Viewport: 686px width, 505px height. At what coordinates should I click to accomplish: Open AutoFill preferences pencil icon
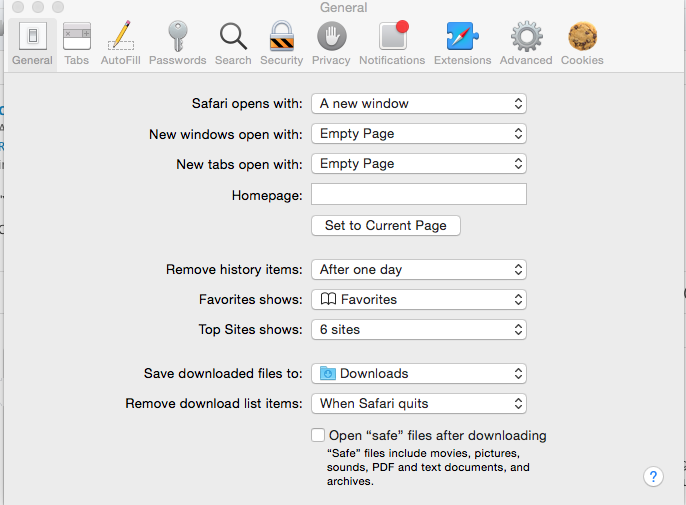coord(121,35)
